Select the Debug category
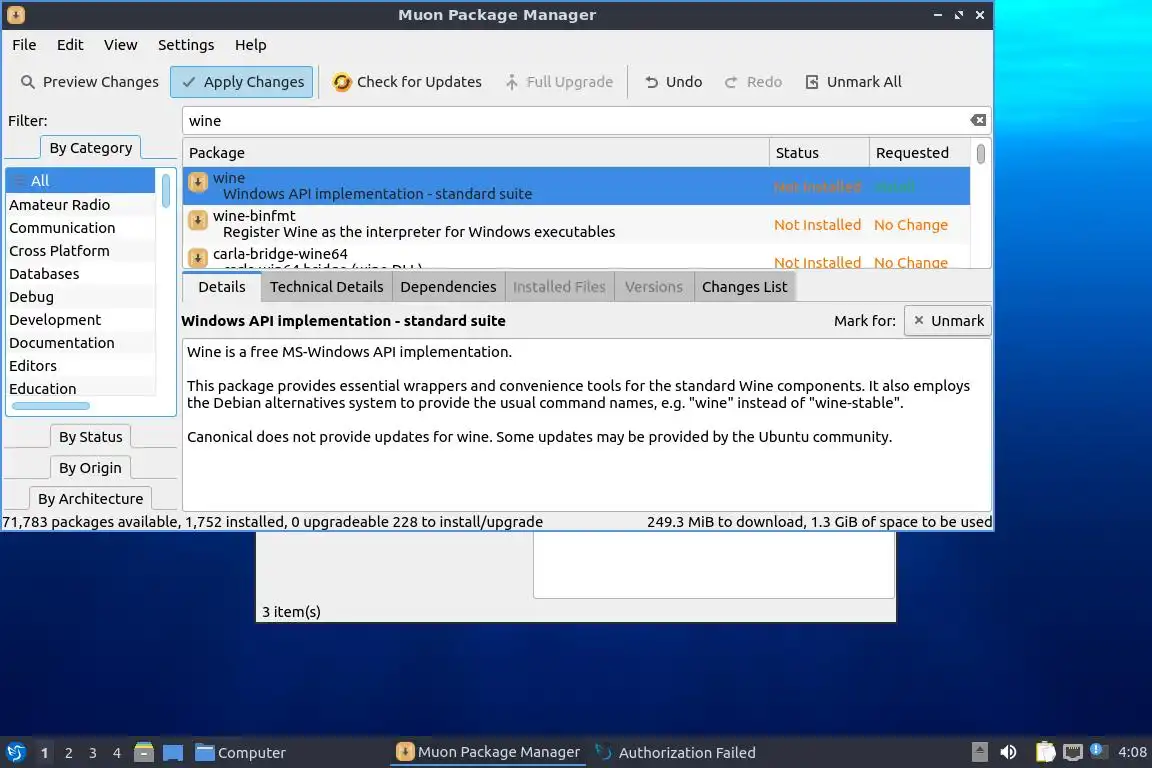1152x768 pixels. coord(81,297)
